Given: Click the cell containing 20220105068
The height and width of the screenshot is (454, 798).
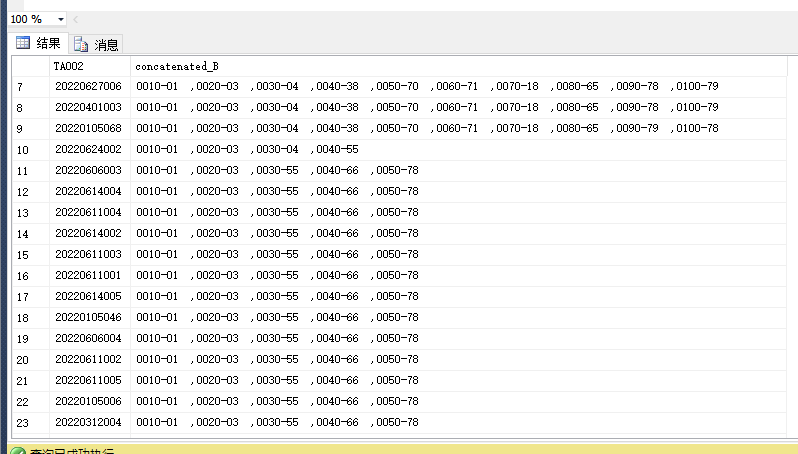Looking at the screenshot, I should click(x=88, y=128).
